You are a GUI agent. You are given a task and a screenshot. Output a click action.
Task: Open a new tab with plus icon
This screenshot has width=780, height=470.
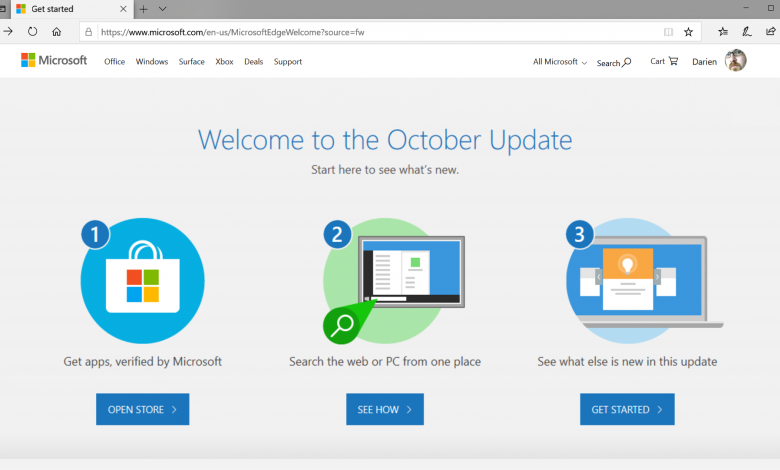pyautogui.click(x=143, y=9)
